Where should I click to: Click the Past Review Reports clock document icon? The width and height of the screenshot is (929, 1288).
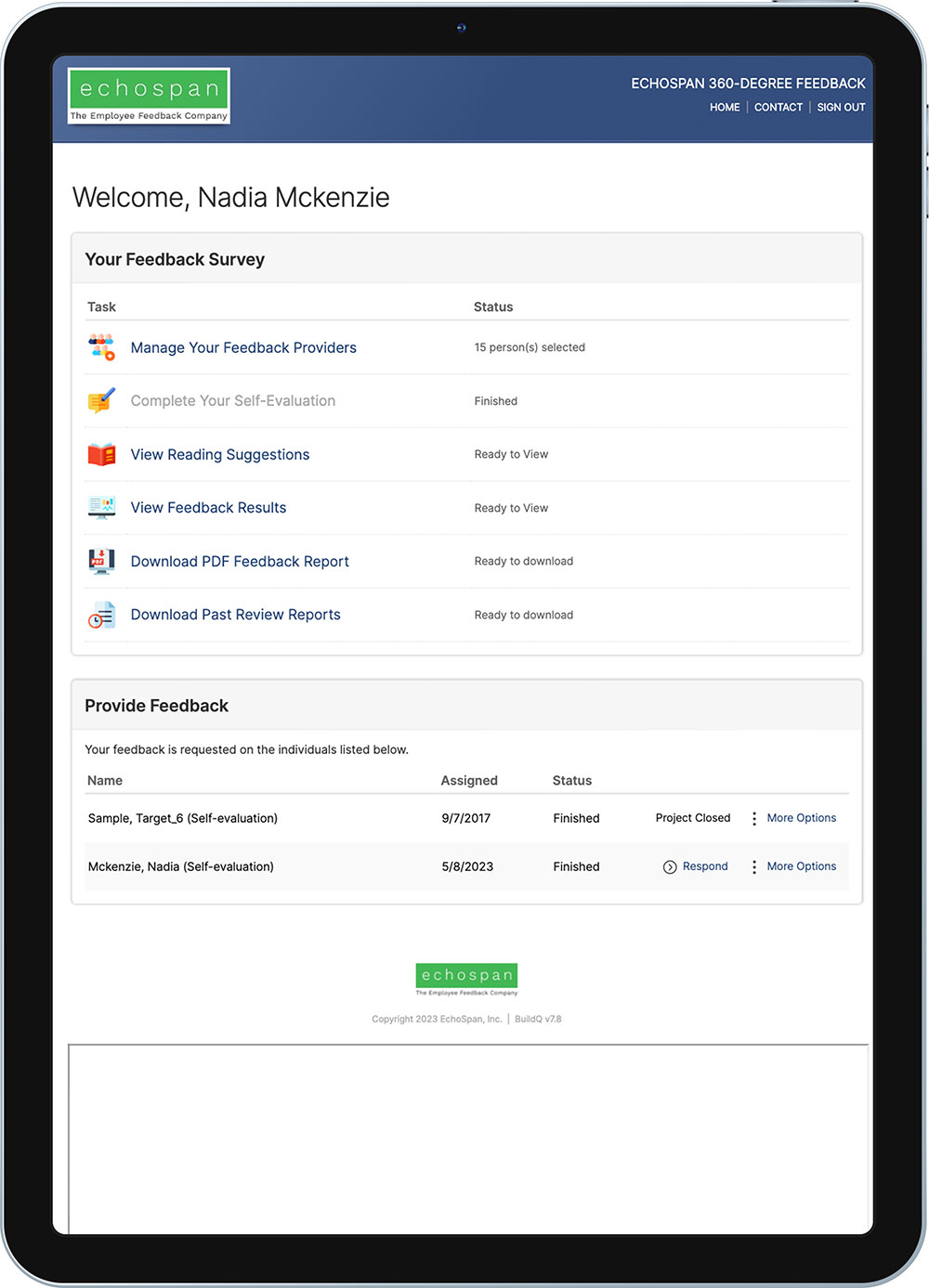[x=101, y=615]
